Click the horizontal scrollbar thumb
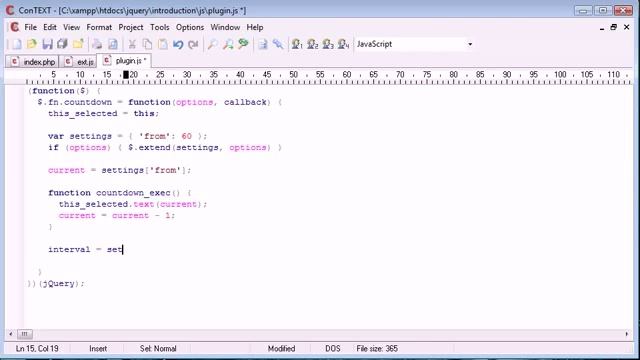The image size is (640, 360). pos(24,334)
